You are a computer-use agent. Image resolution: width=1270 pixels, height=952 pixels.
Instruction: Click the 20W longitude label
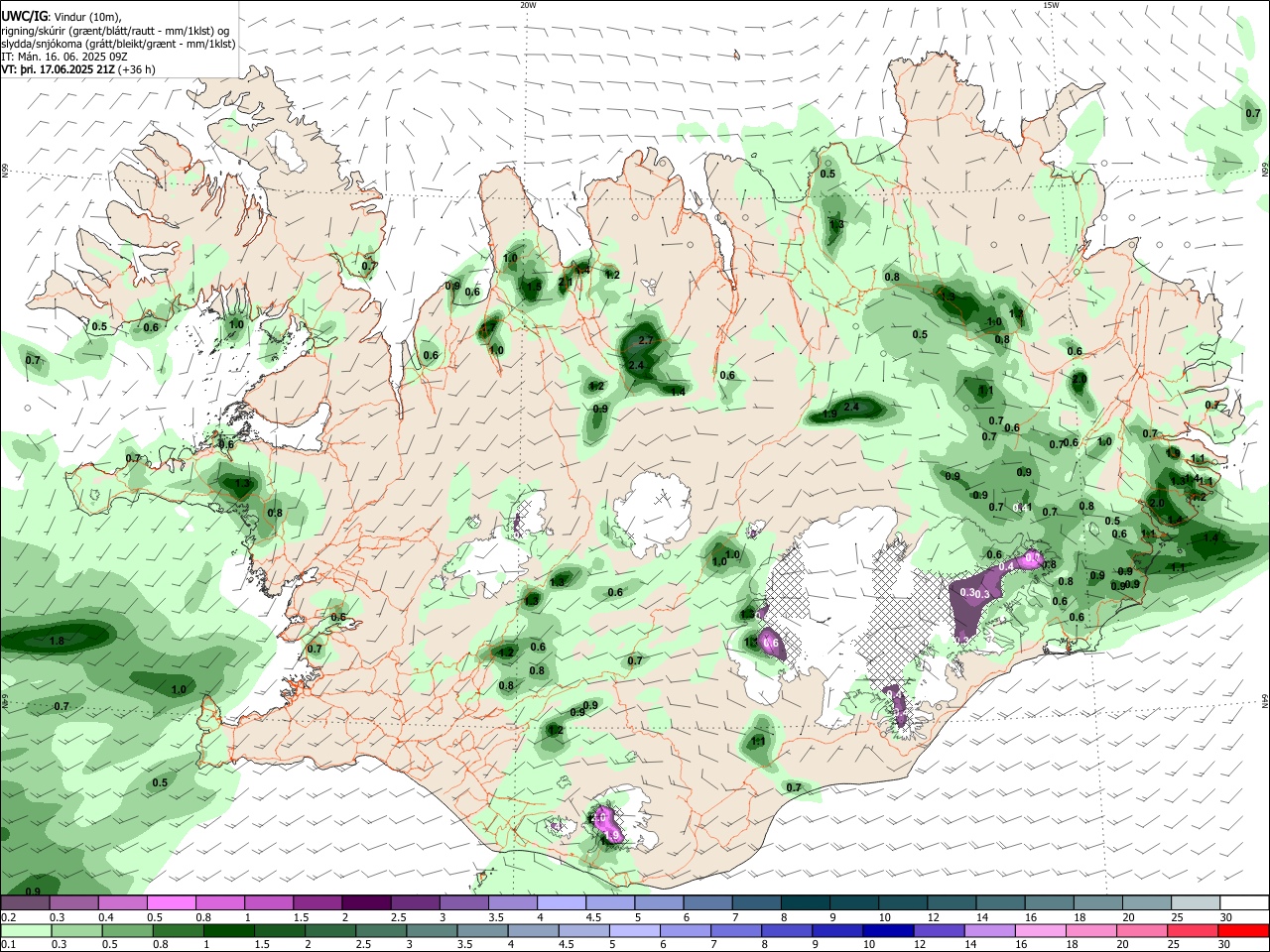(528, 4)
